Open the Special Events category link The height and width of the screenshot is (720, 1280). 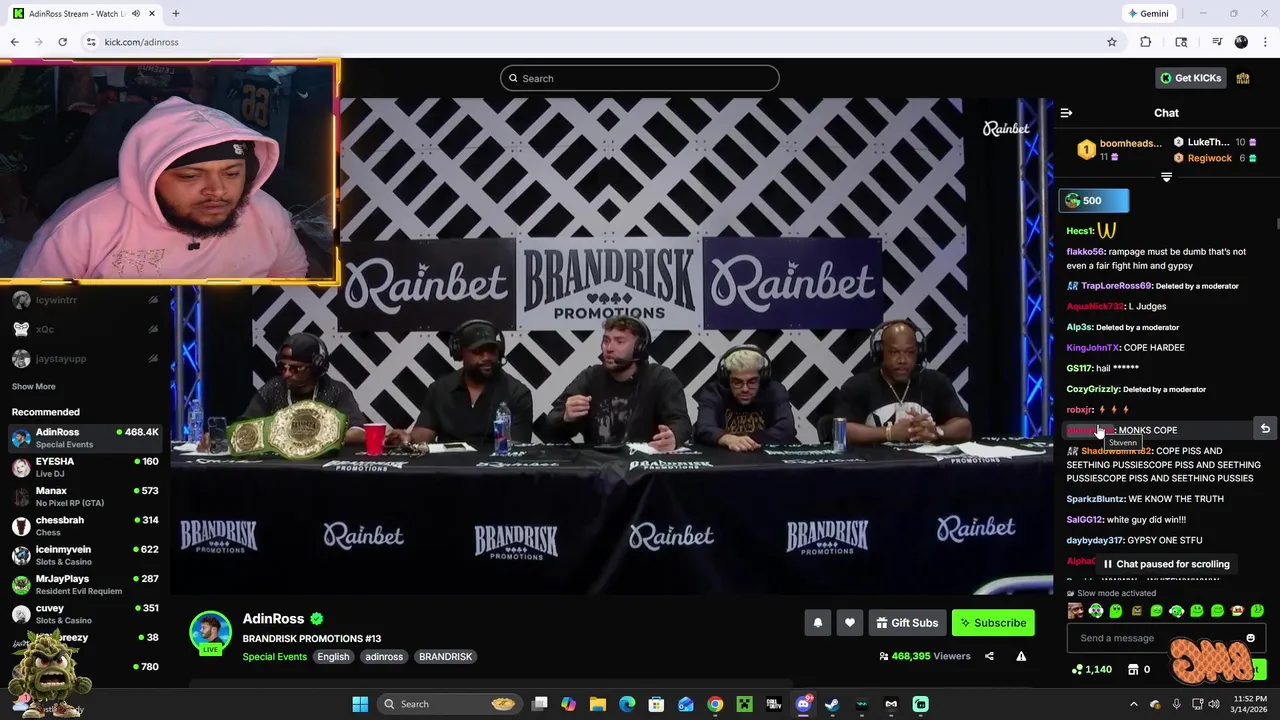pos(274,657)
